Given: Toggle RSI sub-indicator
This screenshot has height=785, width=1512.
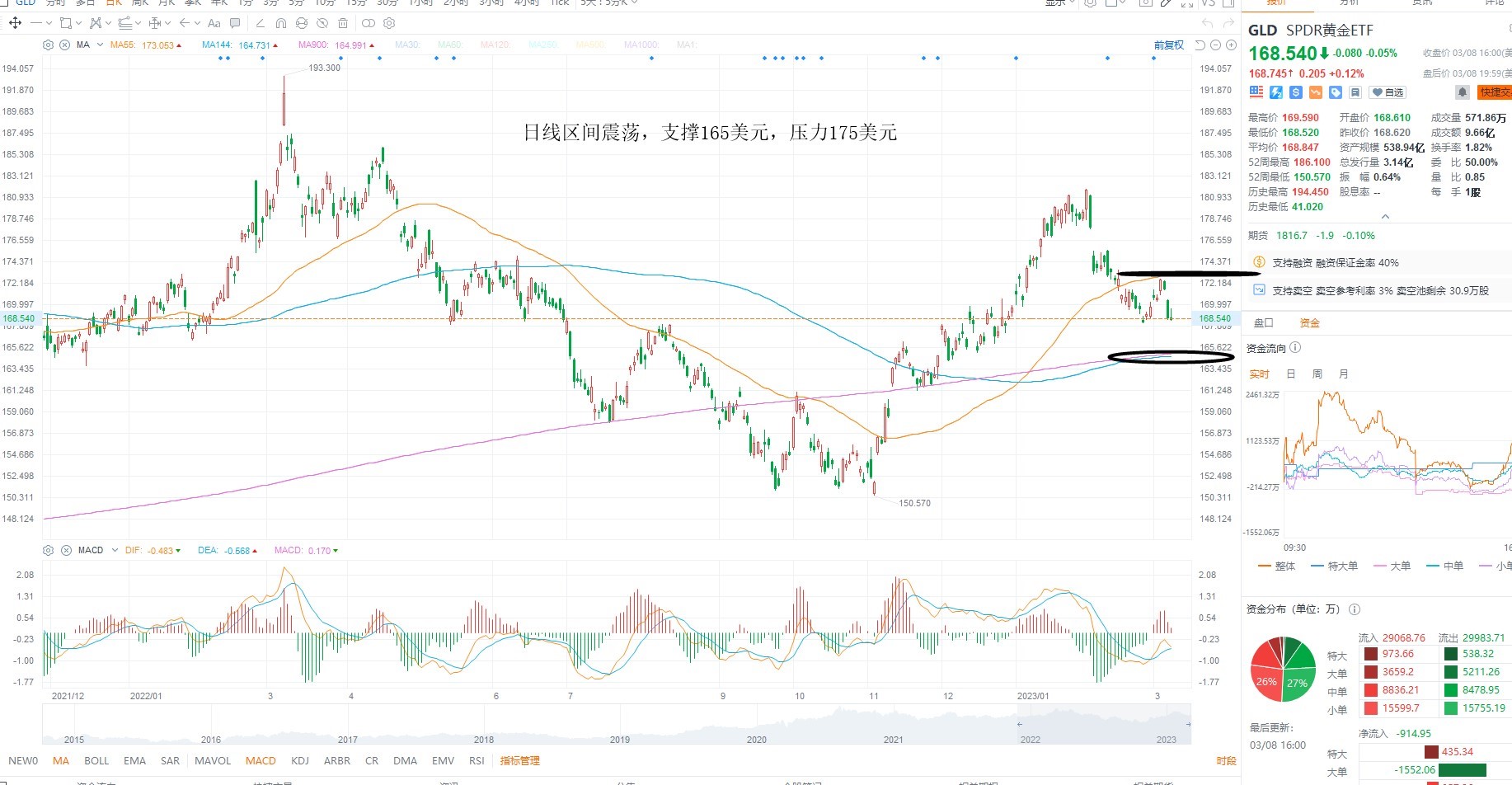Looking at the screenshot, I should pyautogui.click(x=477, y=760).
